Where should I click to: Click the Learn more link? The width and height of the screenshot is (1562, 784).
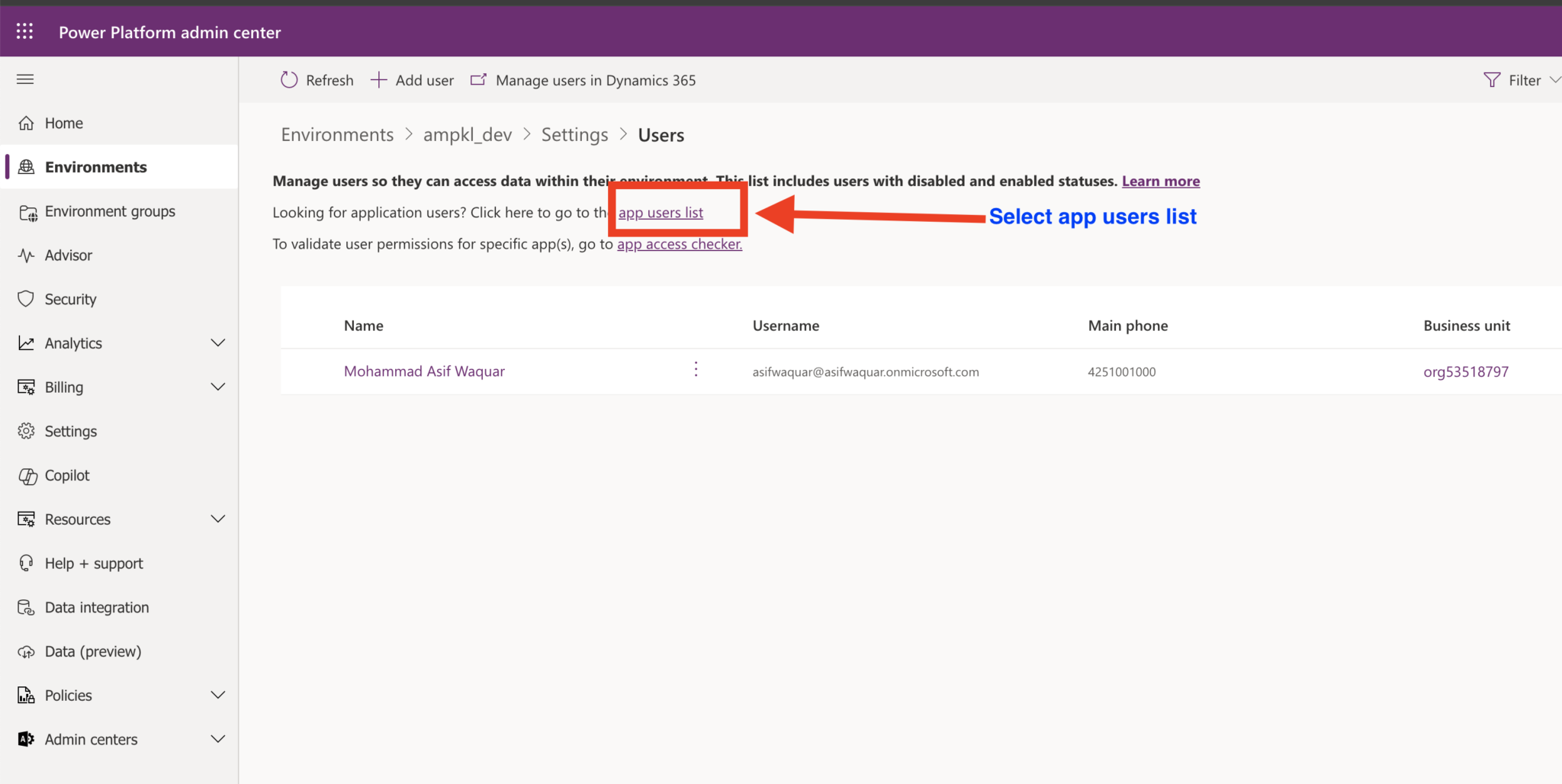pos(1160,181)
